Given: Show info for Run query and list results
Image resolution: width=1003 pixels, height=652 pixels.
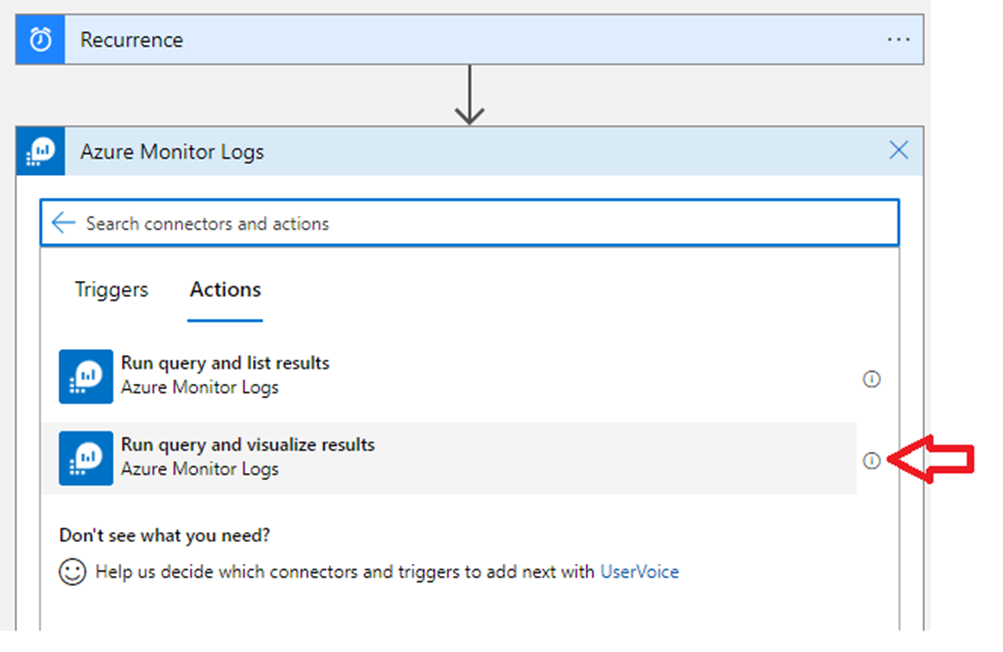Looking at the screenshot, I should coord(871,379).
